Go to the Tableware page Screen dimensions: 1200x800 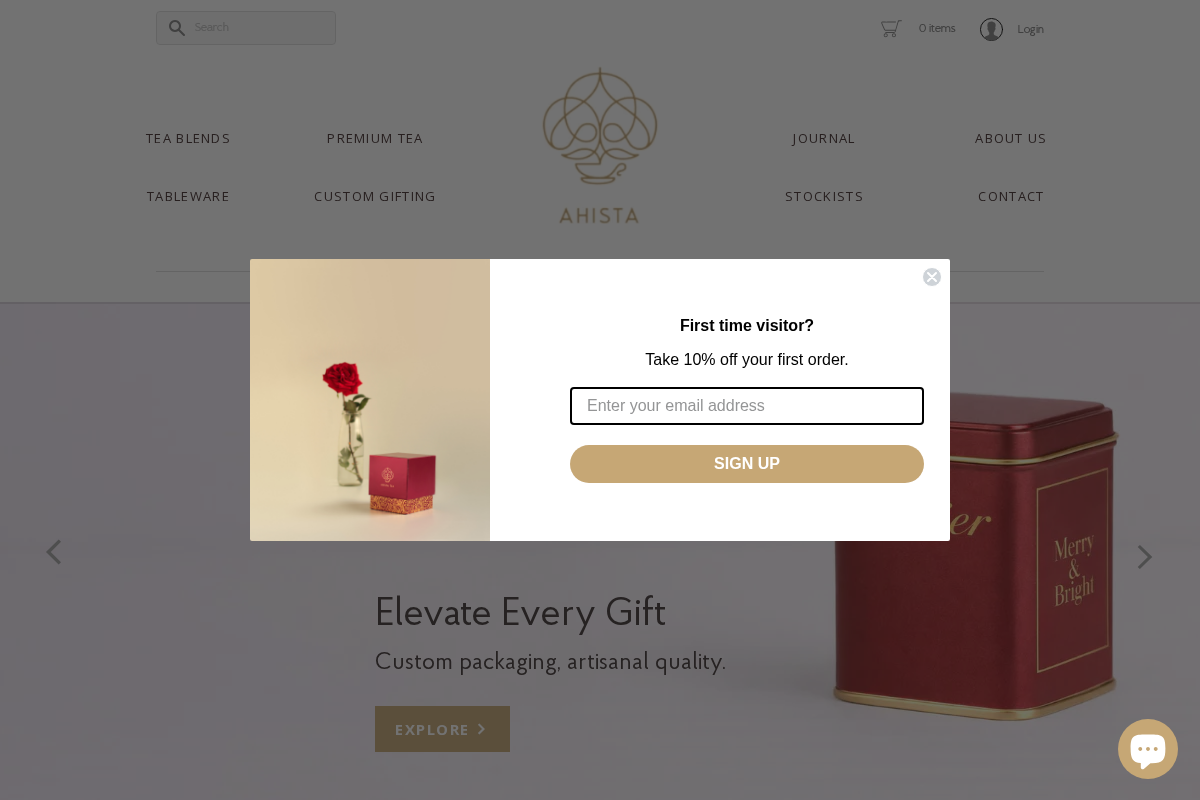(x=188, y=196)
